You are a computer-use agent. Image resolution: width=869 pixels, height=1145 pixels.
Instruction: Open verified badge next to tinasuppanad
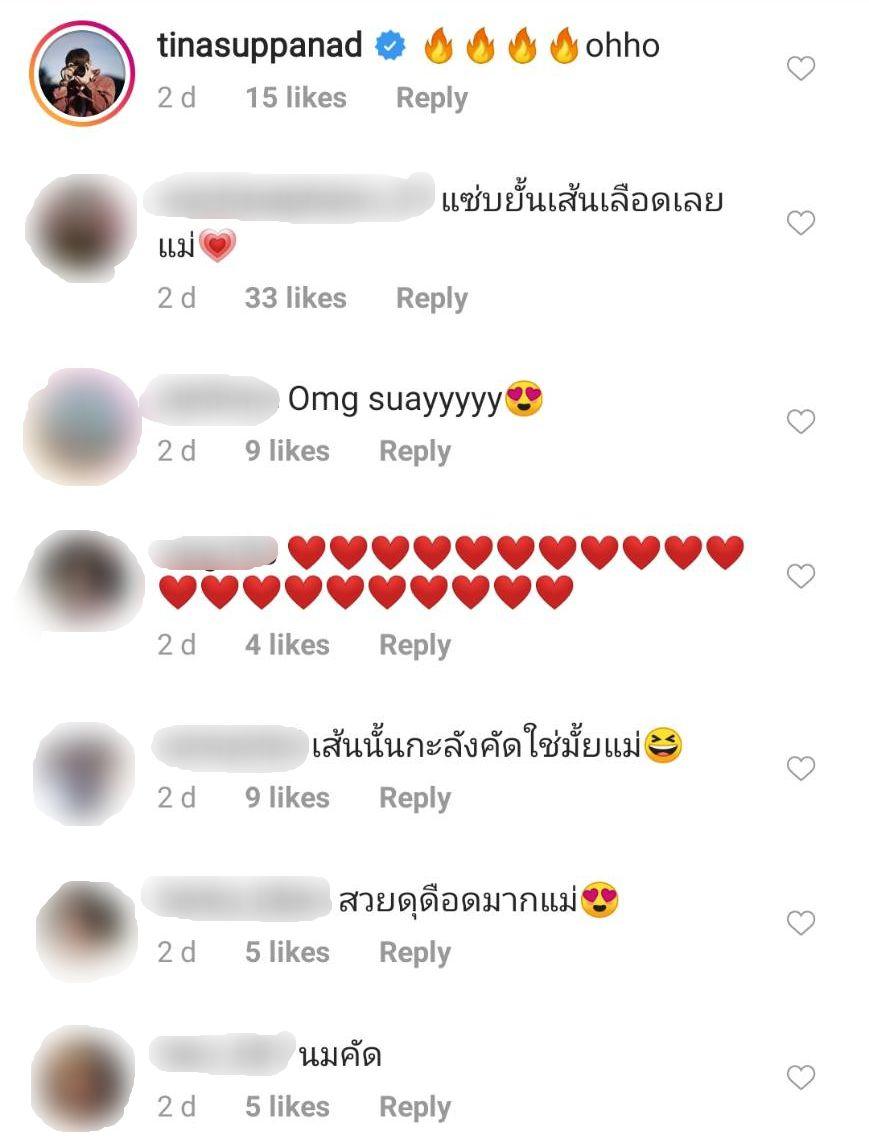390,46
